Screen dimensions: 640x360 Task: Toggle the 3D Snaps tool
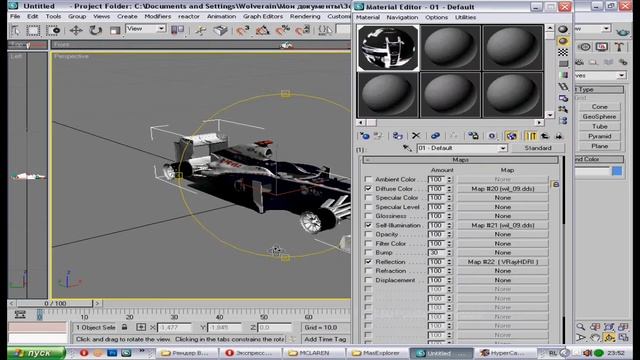243,31
